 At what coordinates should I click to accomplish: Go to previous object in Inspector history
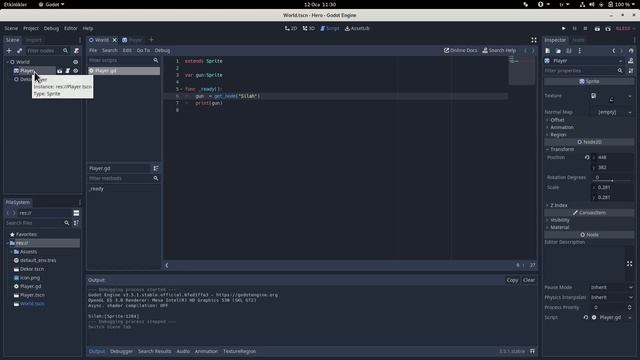click(x=613, y=51)
